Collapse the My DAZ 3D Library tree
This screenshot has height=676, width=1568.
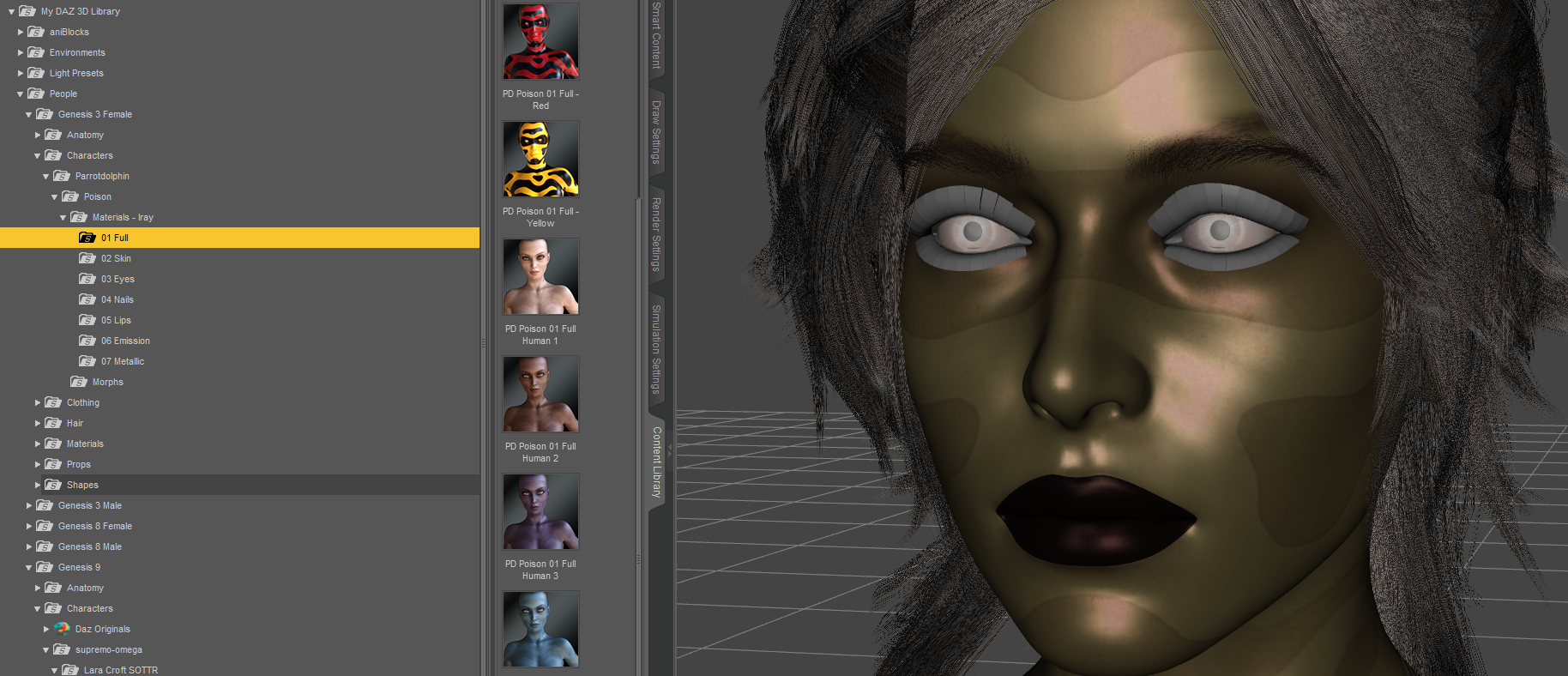tap(11, 12)
